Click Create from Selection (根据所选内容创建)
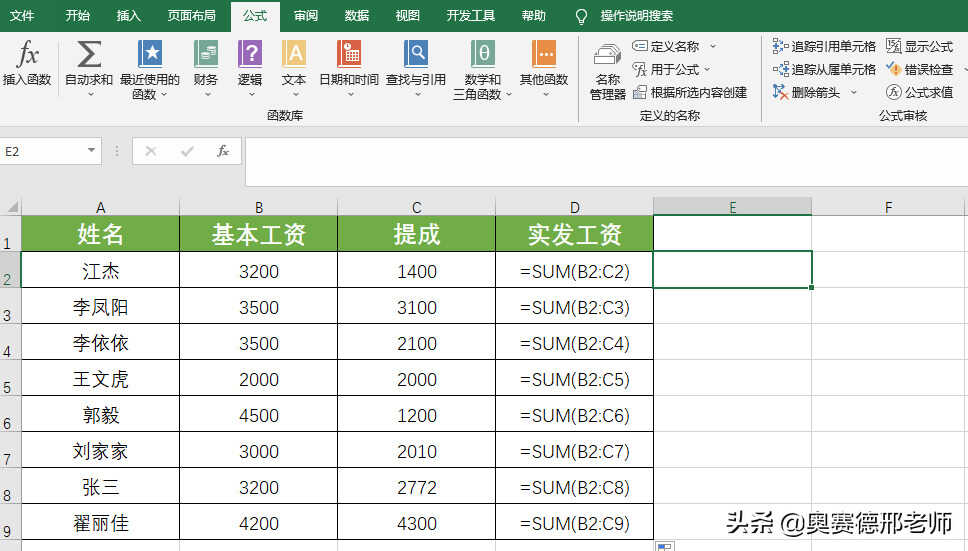Viewport: 968px width, 551px height. (x=690, y=93)
